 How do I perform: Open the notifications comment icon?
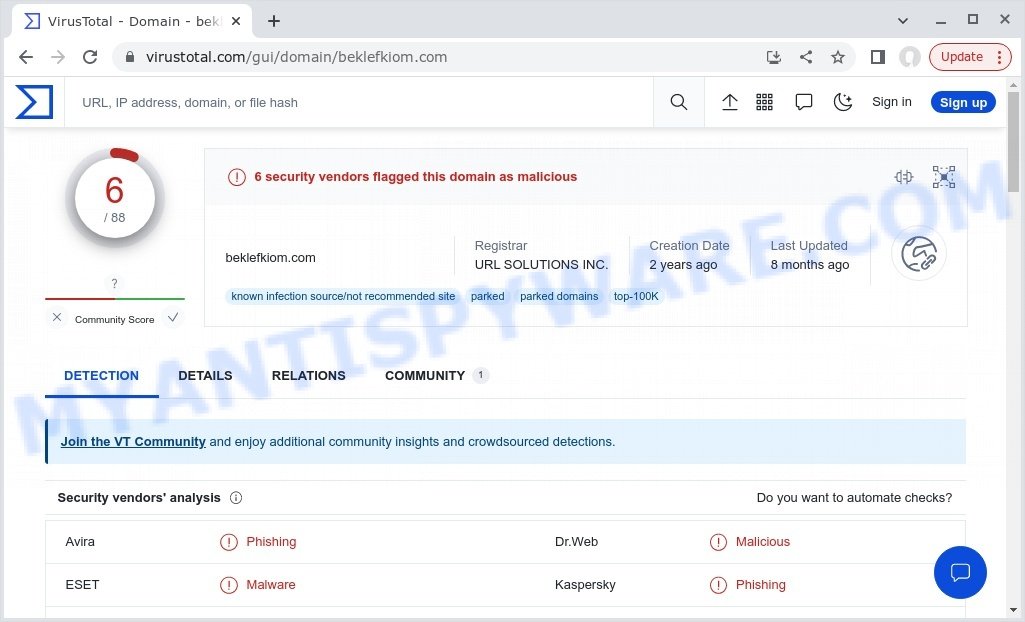[803, 102]
